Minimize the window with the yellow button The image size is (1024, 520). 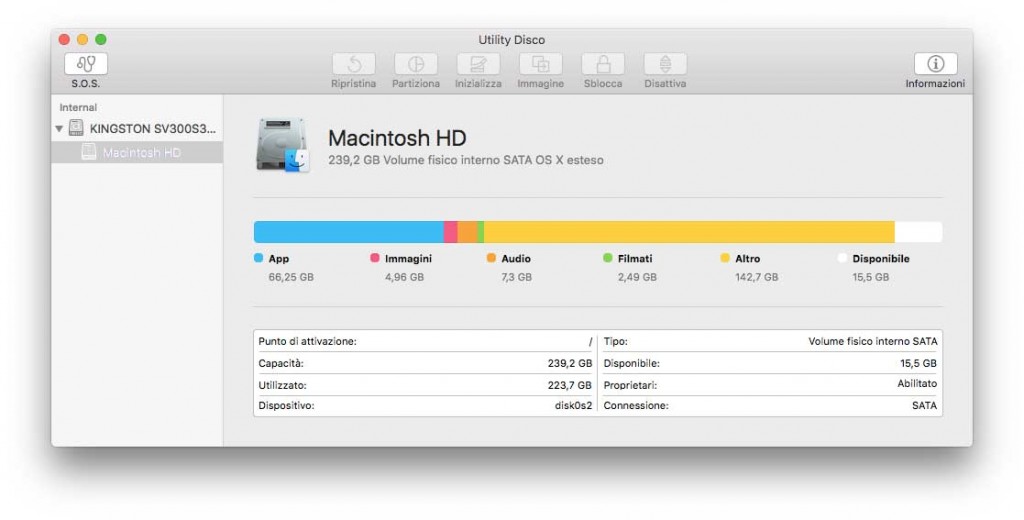(x=82, y=39)
